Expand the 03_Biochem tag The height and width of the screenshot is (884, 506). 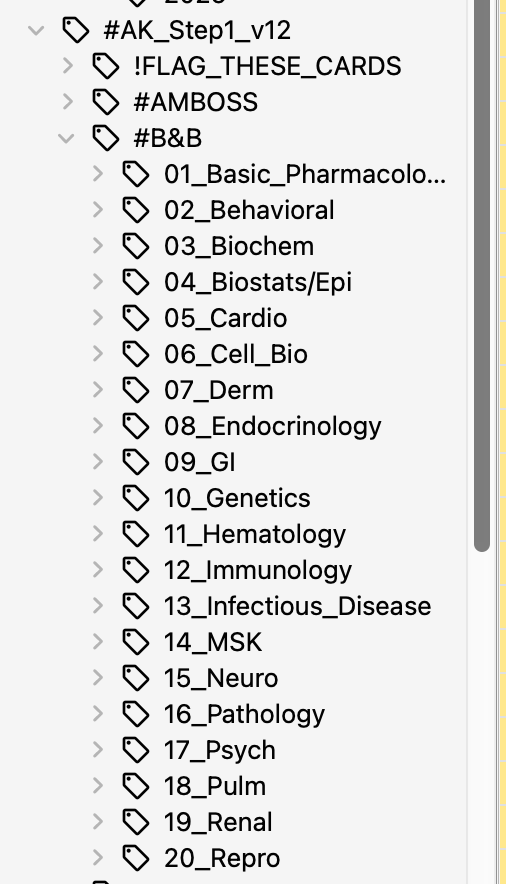click(x=97, y=246)
